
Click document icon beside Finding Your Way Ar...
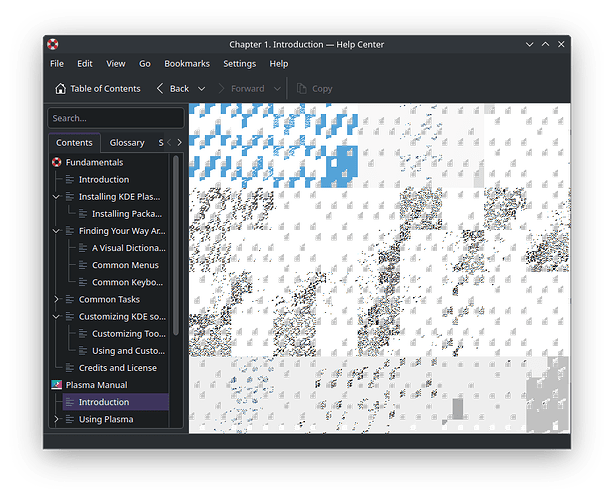point(70,231)
